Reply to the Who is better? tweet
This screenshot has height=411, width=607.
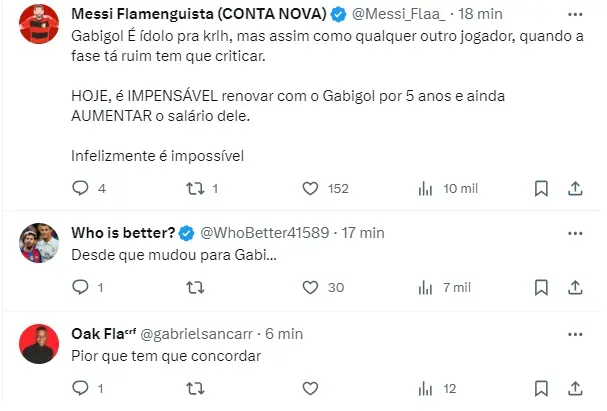click(82, 288)
